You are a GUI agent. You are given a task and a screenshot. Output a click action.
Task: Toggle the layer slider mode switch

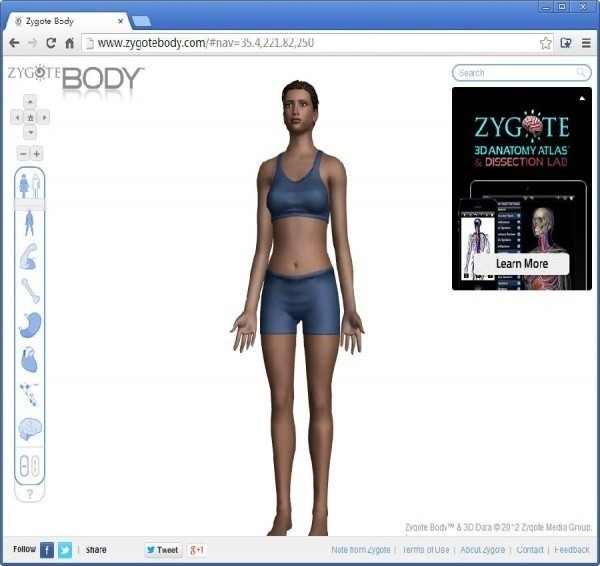click(29, 466)
